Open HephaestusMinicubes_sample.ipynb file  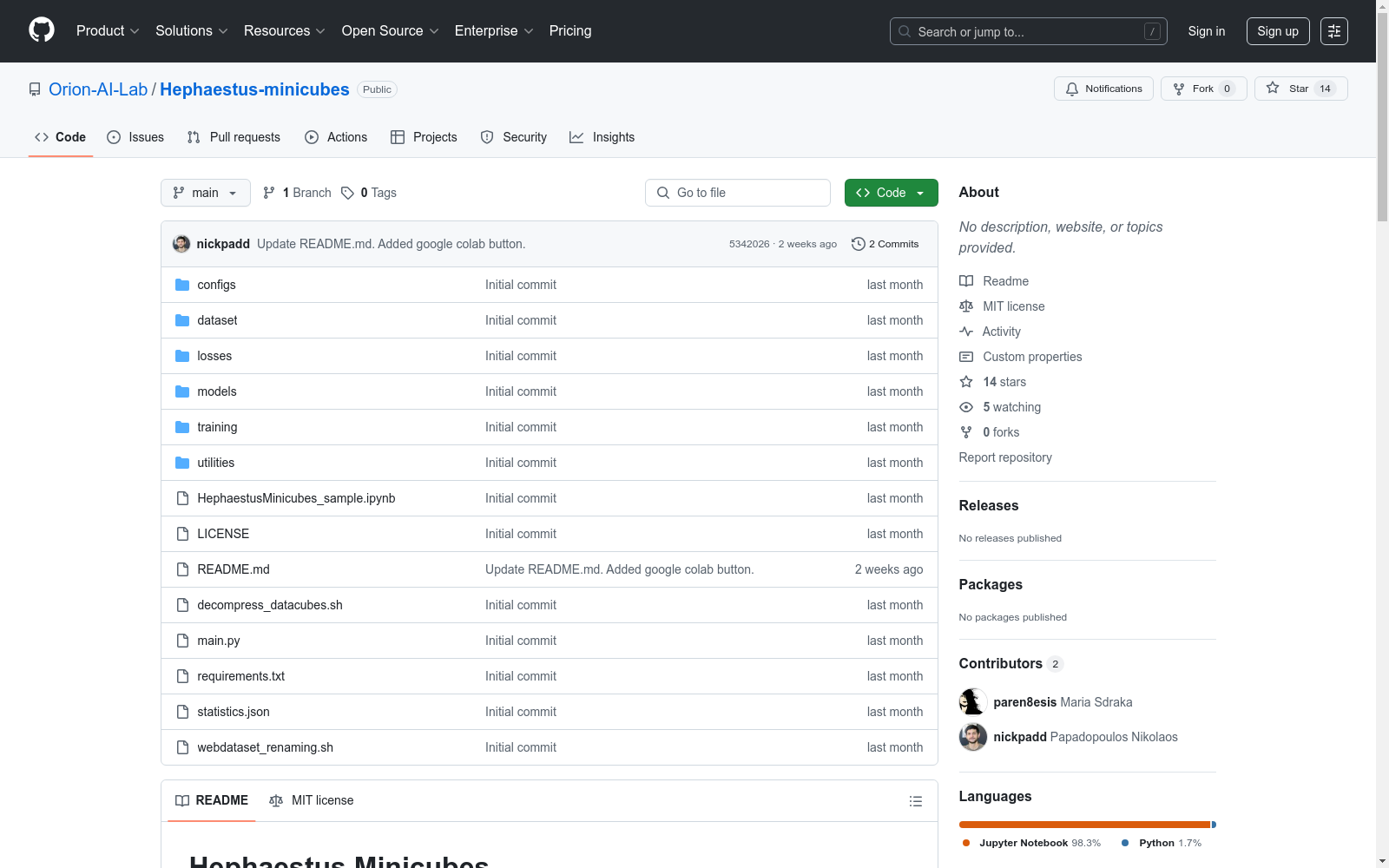point(296,498)
